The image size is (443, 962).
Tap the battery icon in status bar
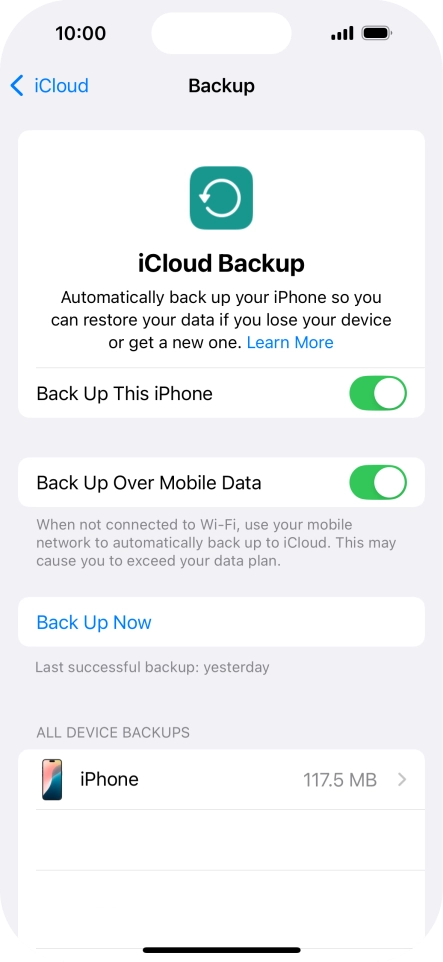(x=376, y=33)
